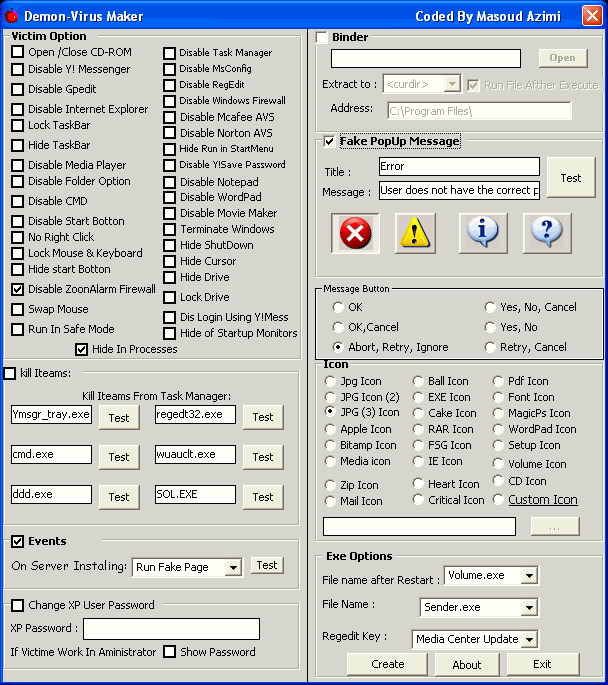Select the blue information bubble popup icon
Image resolution: width=608 pixels, height=685 pixels.
coord(483,233)
